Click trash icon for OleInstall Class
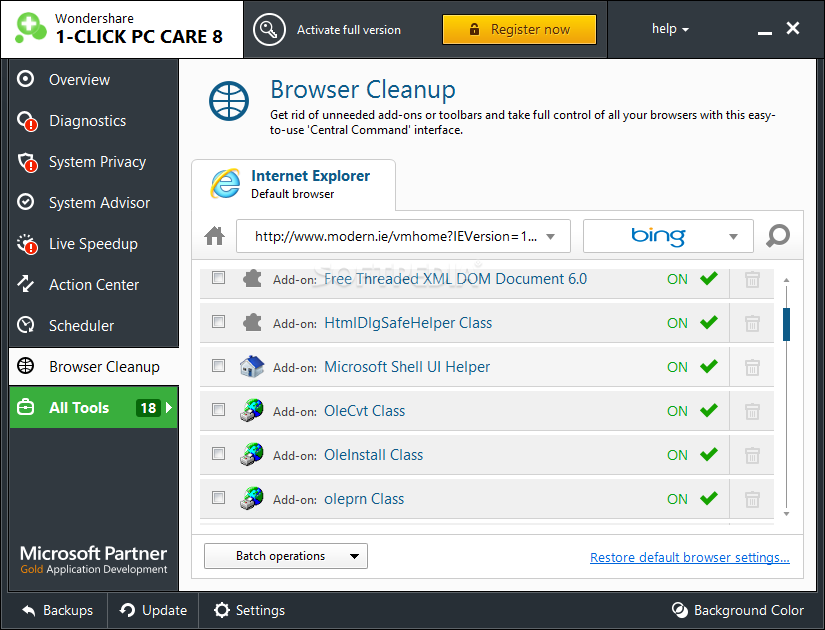This screenshot has width=825, height=630. [752, 455]
